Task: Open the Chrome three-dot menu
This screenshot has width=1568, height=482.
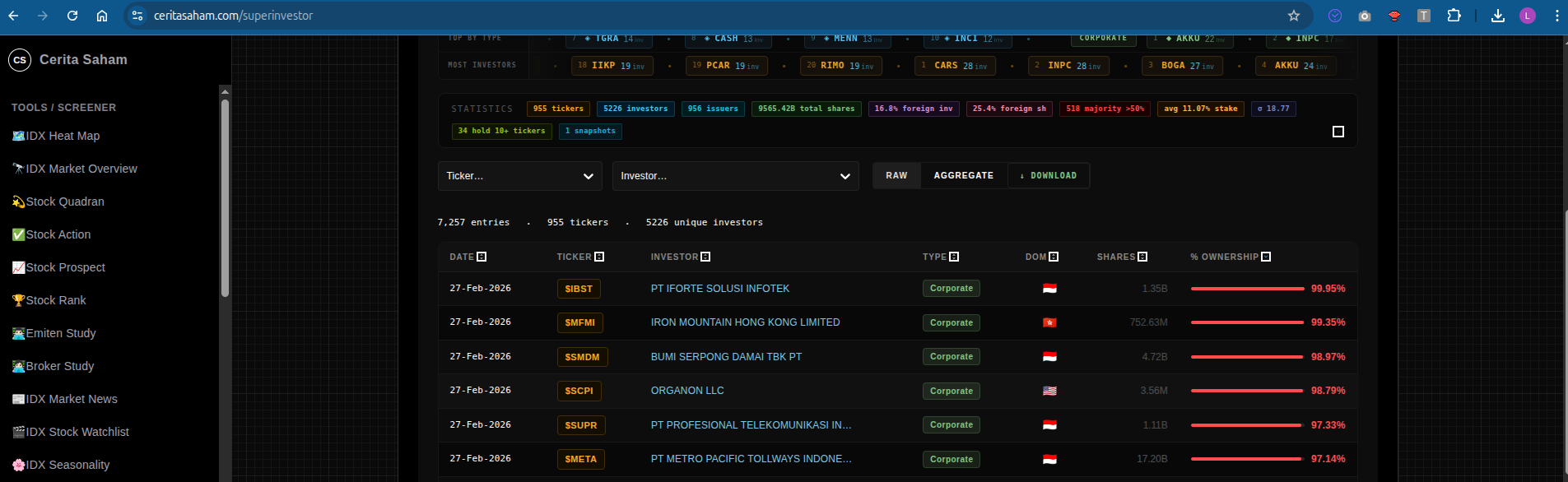Action: [1556, 16]
